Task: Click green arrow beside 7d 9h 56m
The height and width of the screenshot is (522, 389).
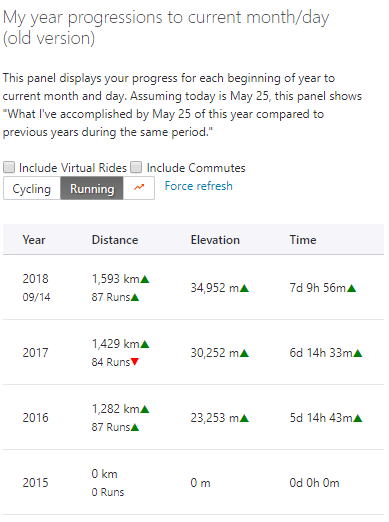Action: [352, 288]
